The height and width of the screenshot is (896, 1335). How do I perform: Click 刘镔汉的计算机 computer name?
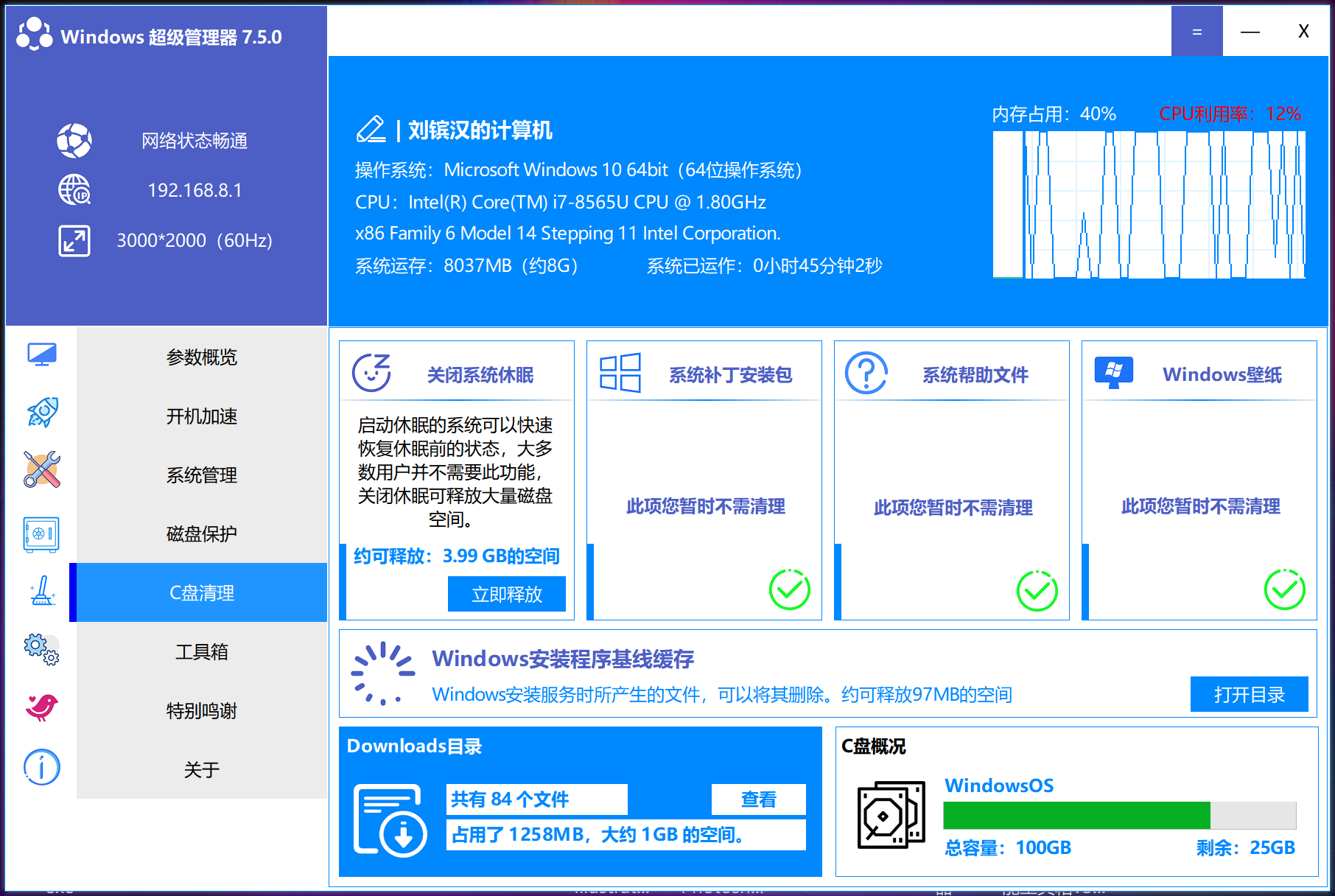pyautogui.click(x=480, y=130)
